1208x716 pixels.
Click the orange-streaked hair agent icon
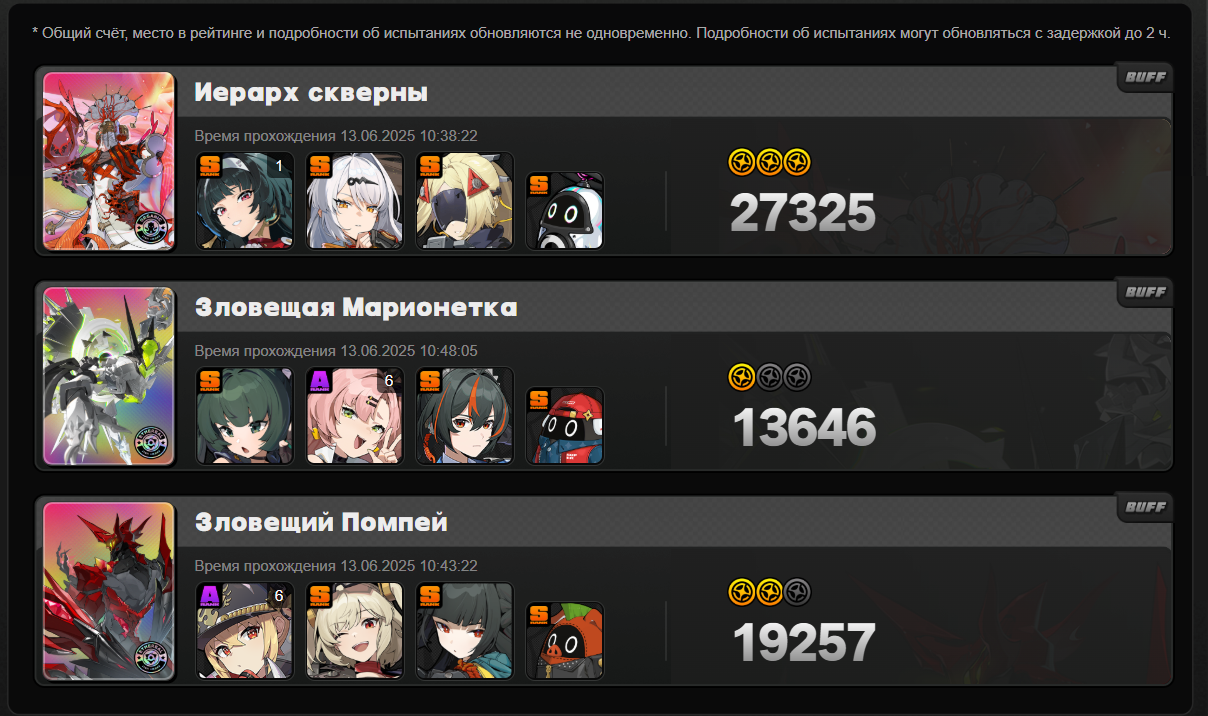(465, 415)
